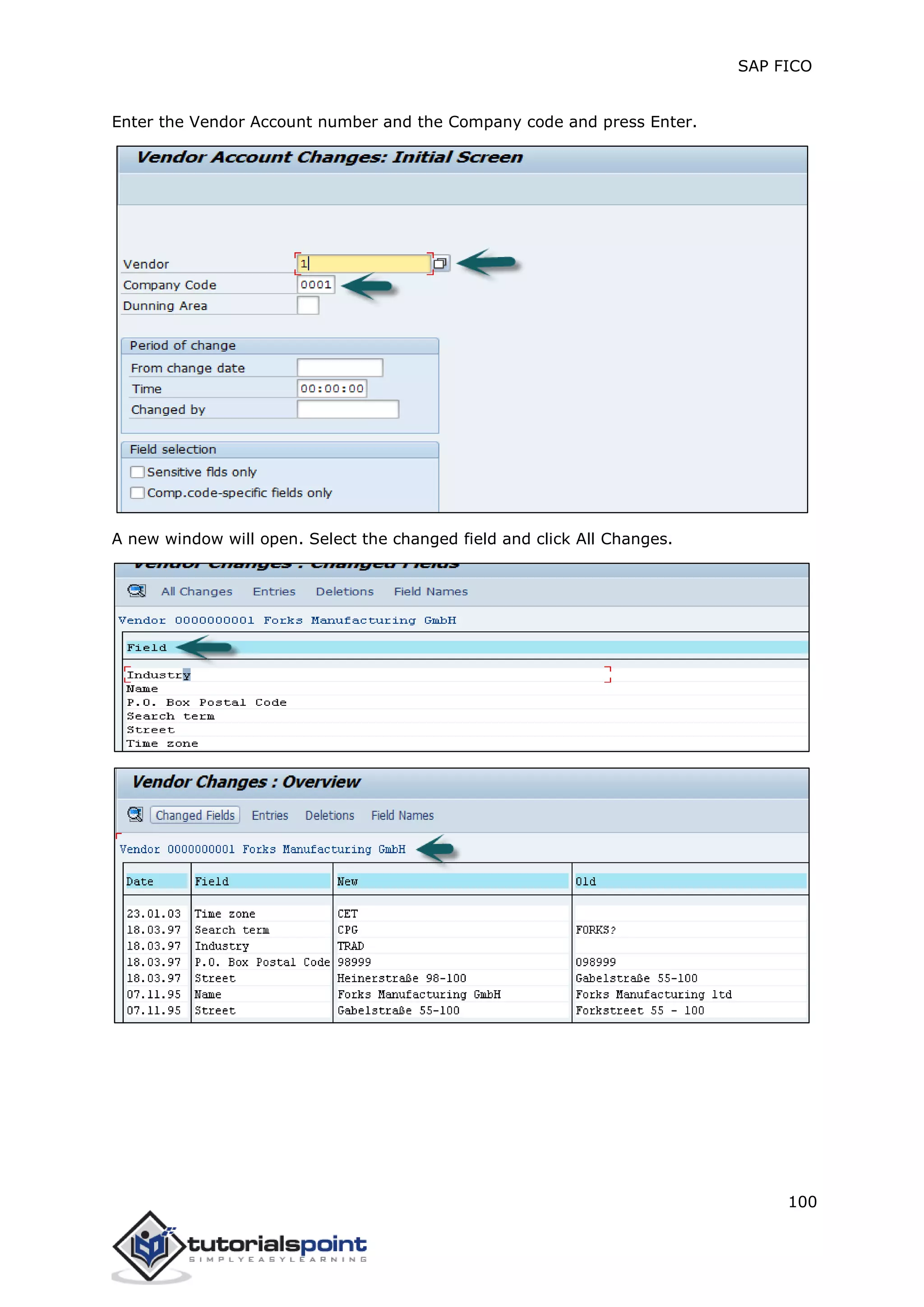Click the 98999 new postal code cell

tap(354, 962)
